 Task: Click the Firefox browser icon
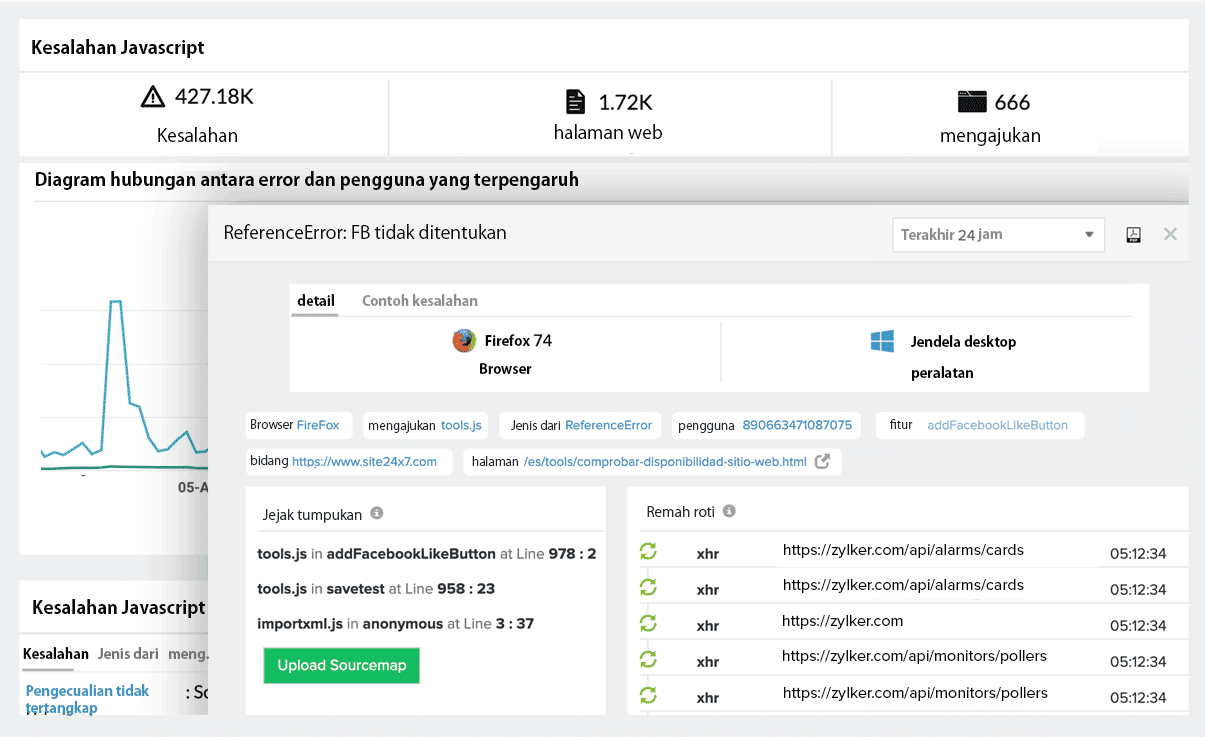tap(463, 340)
